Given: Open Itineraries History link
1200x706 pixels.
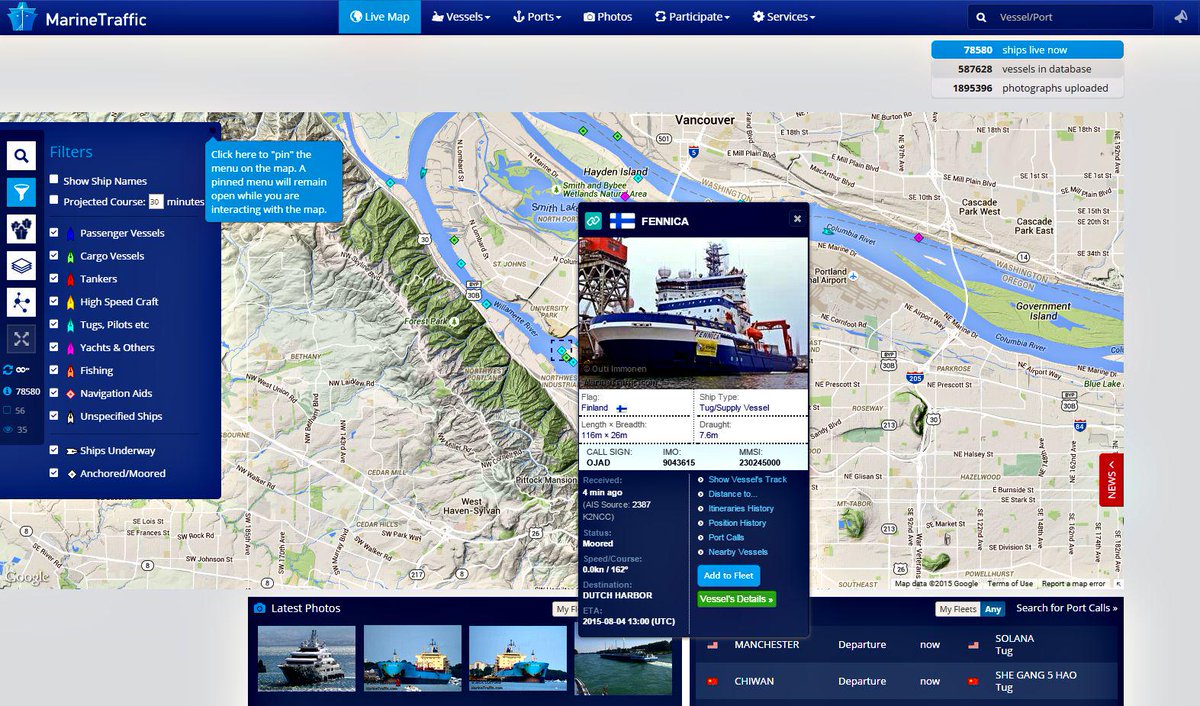Looking at the screenshot, I should [741, 508].
